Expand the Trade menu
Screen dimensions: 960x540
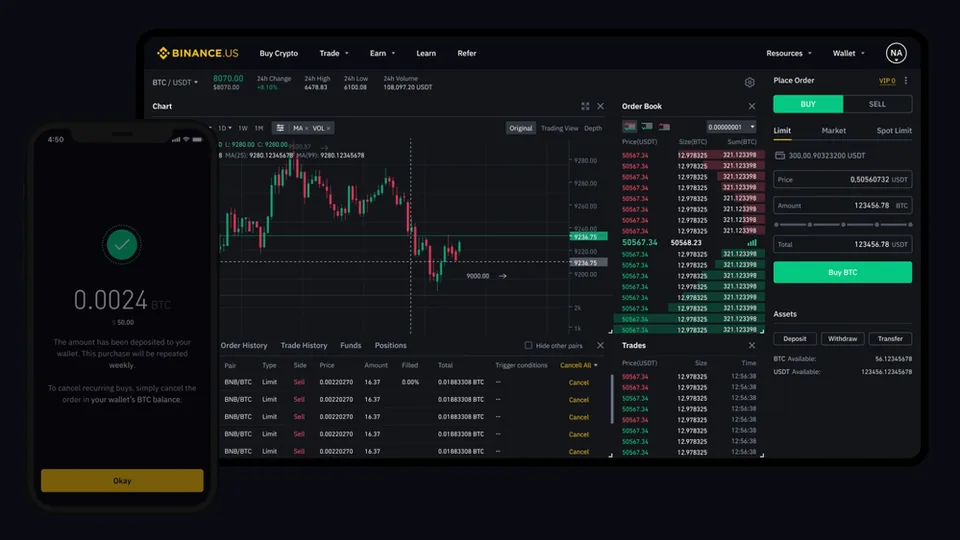(334, 53)
